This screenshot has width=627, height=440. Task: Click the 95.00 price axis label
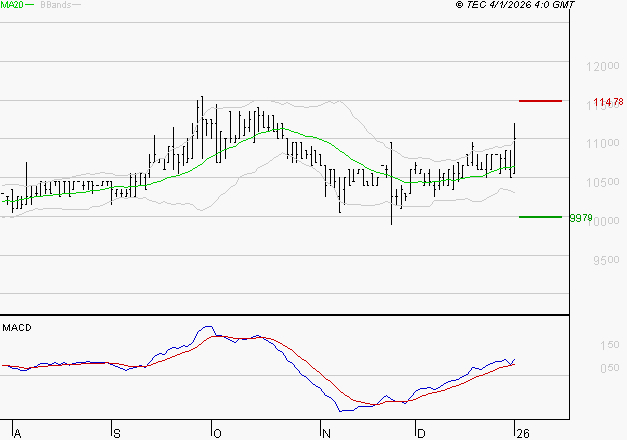tap(606, 260)
